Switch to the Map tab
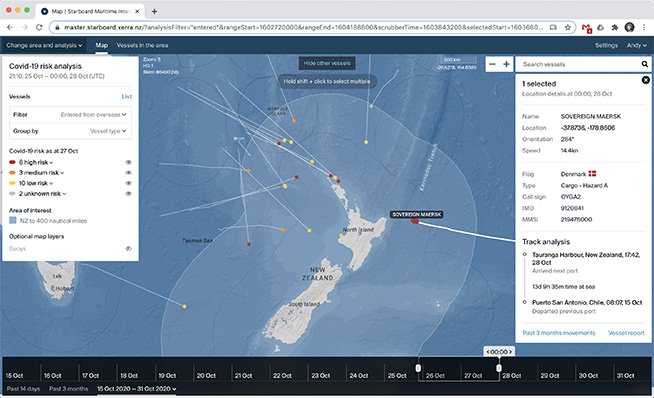 [x=101, y=45]
